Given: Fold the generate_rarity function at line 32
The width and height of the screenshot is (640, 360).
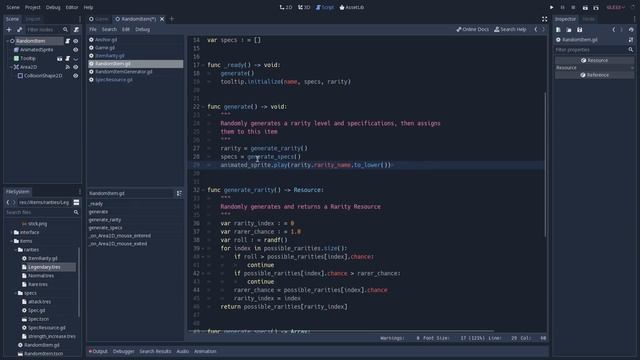Looking at the screenshot, I should click(x=203, y=190).
